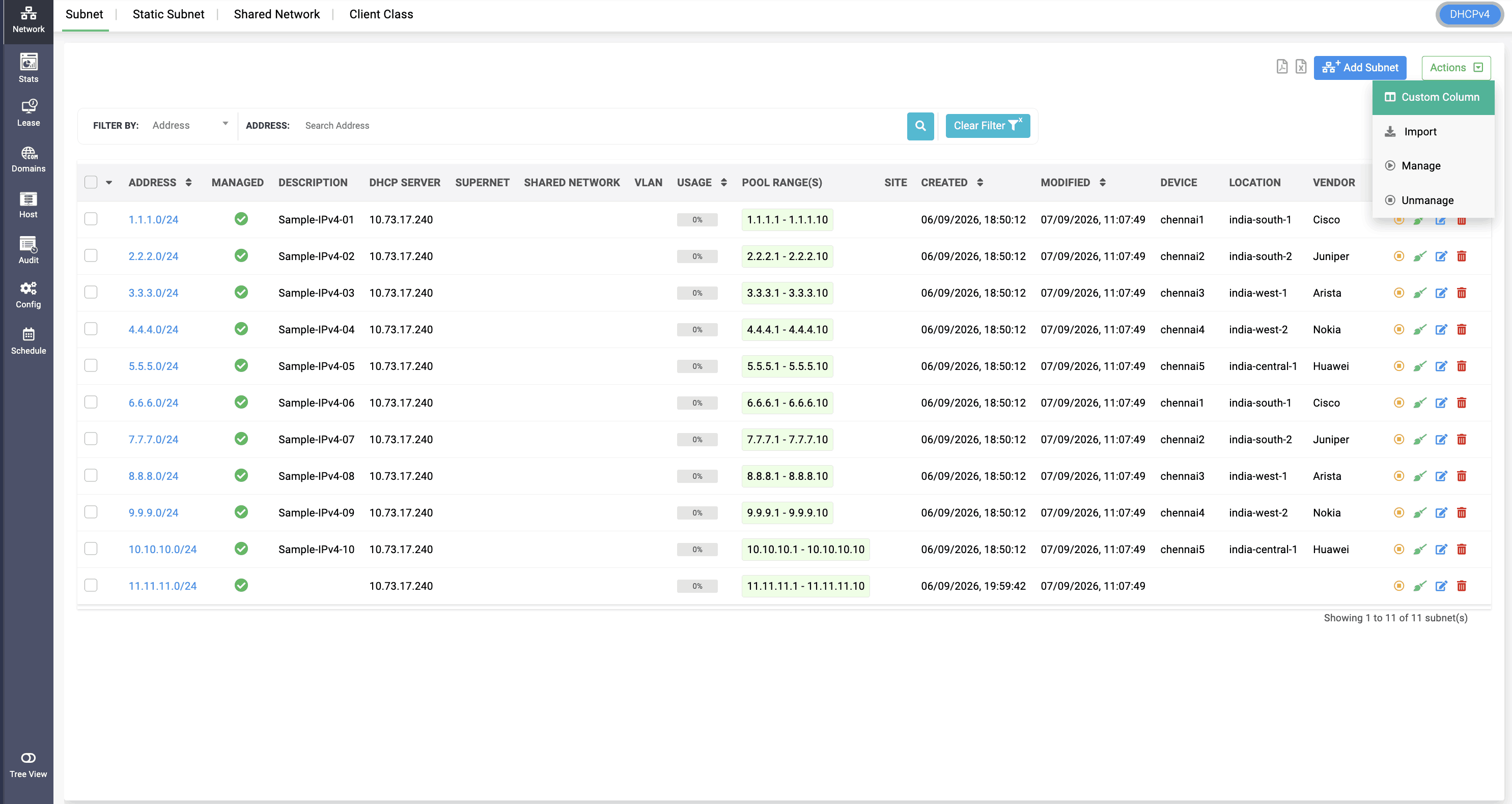Edit the 5.5.5.0/24 subnet pencil icon
Screen dimensions: 1512x804
[x=1441, y=366]
